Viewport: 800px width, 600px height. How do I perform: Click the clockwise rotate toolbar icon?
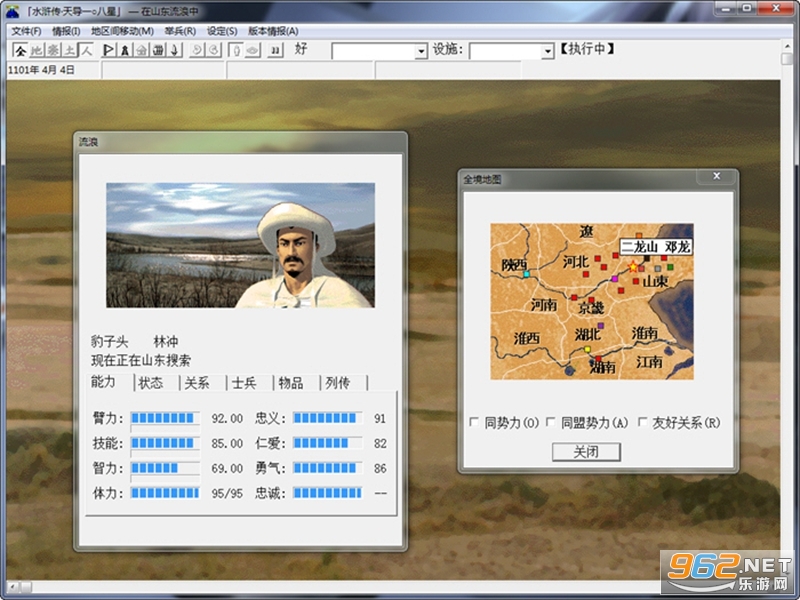tap(214, 50)
